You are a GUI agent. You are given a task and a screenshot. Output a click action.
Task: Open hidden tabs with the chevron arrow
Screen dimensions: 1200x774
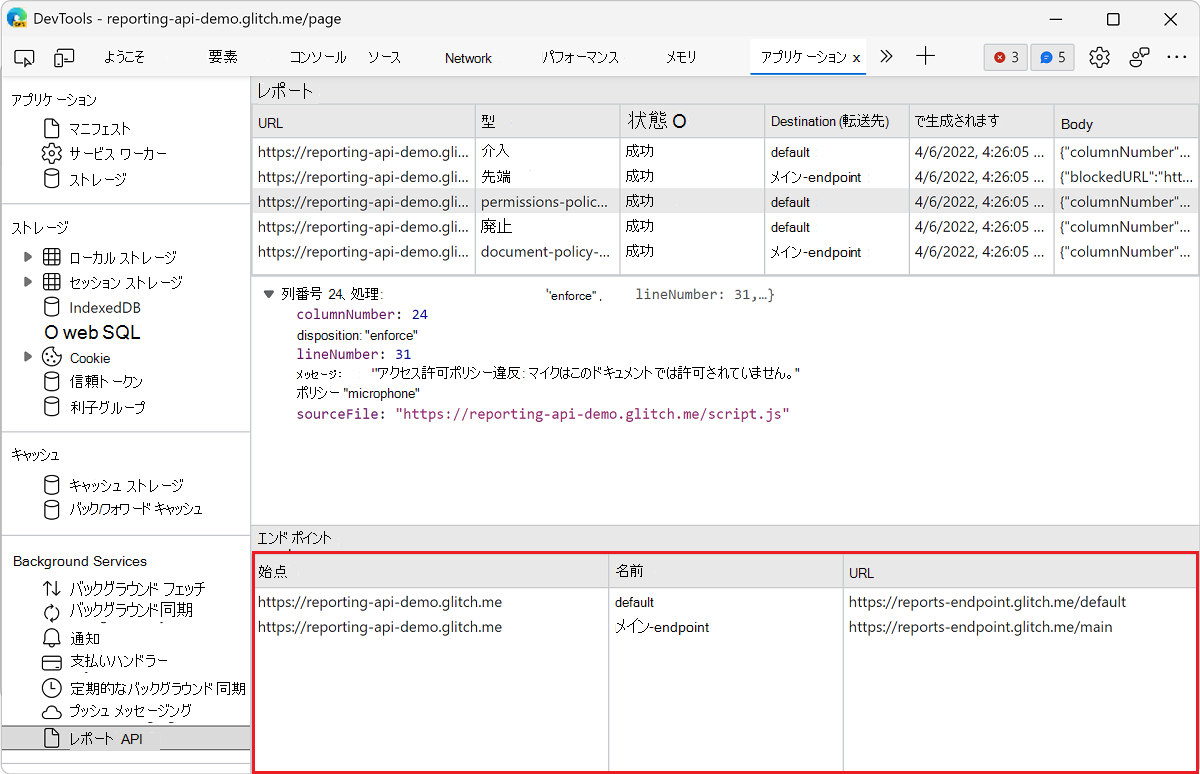886,57
